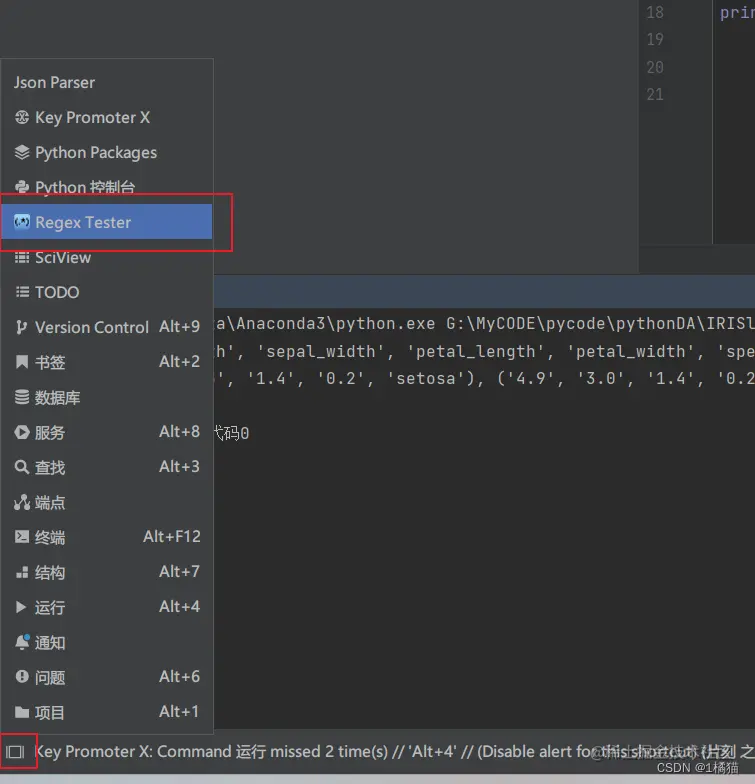The height and width of the screenshot is (784, 755).
Task: Click the 终端 terminal icon
Action: click(22, 537)
